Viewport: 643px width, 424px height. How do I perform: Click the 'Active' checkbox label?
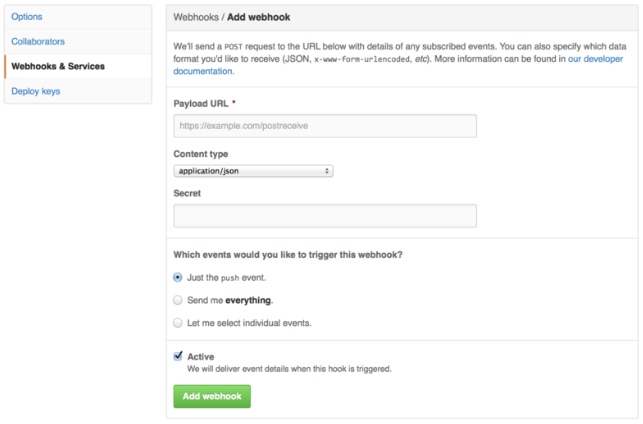[201, 357]
